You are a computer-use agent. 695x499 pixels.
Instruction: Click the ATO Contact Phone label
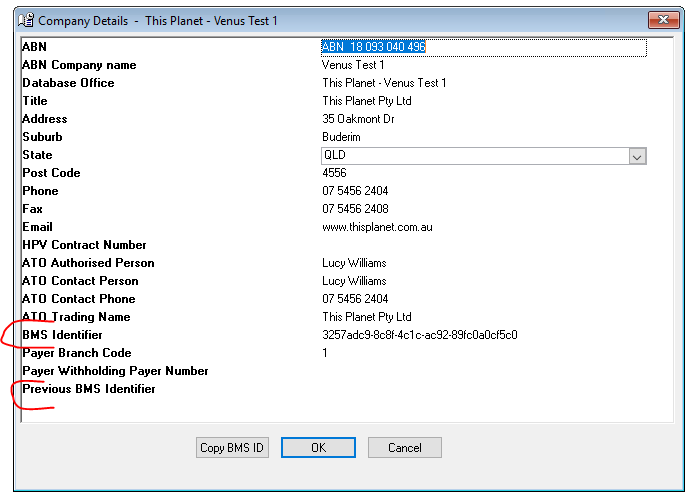point(78,299)
